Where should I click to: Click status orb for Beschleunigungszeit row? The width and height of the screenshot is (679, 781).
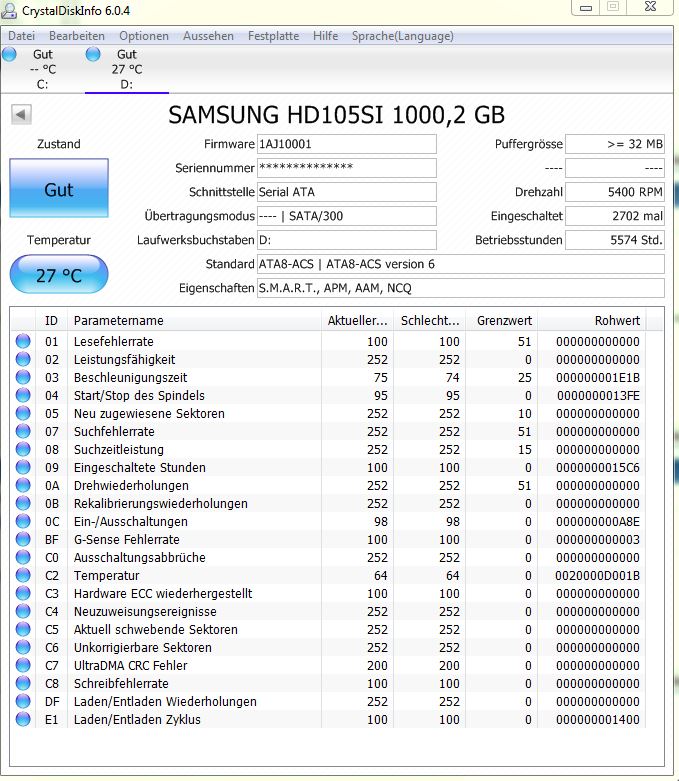pos(23,377)
